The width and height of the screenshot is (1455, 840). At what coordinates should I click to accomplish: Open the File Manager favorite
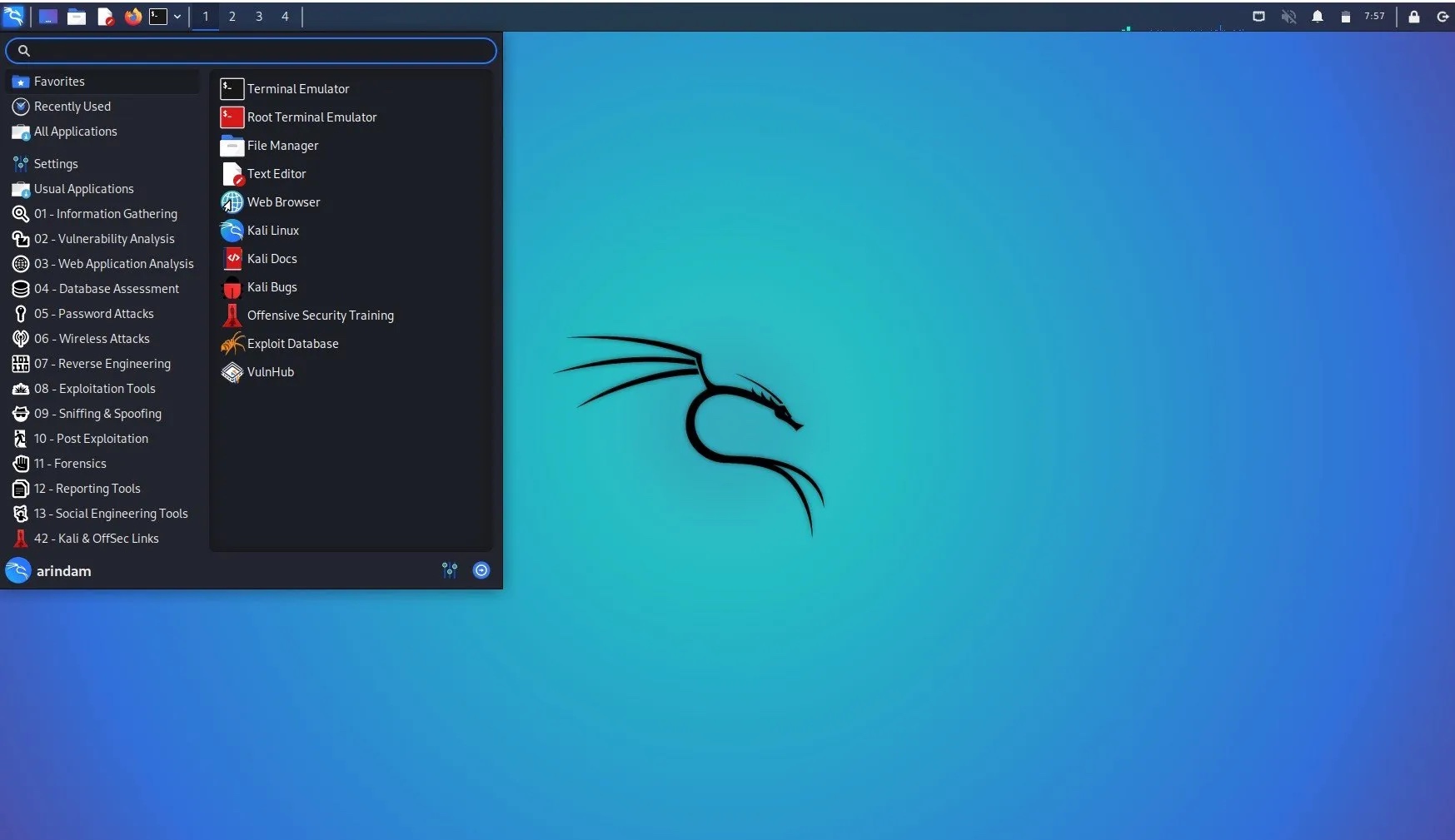click(282, 146)
